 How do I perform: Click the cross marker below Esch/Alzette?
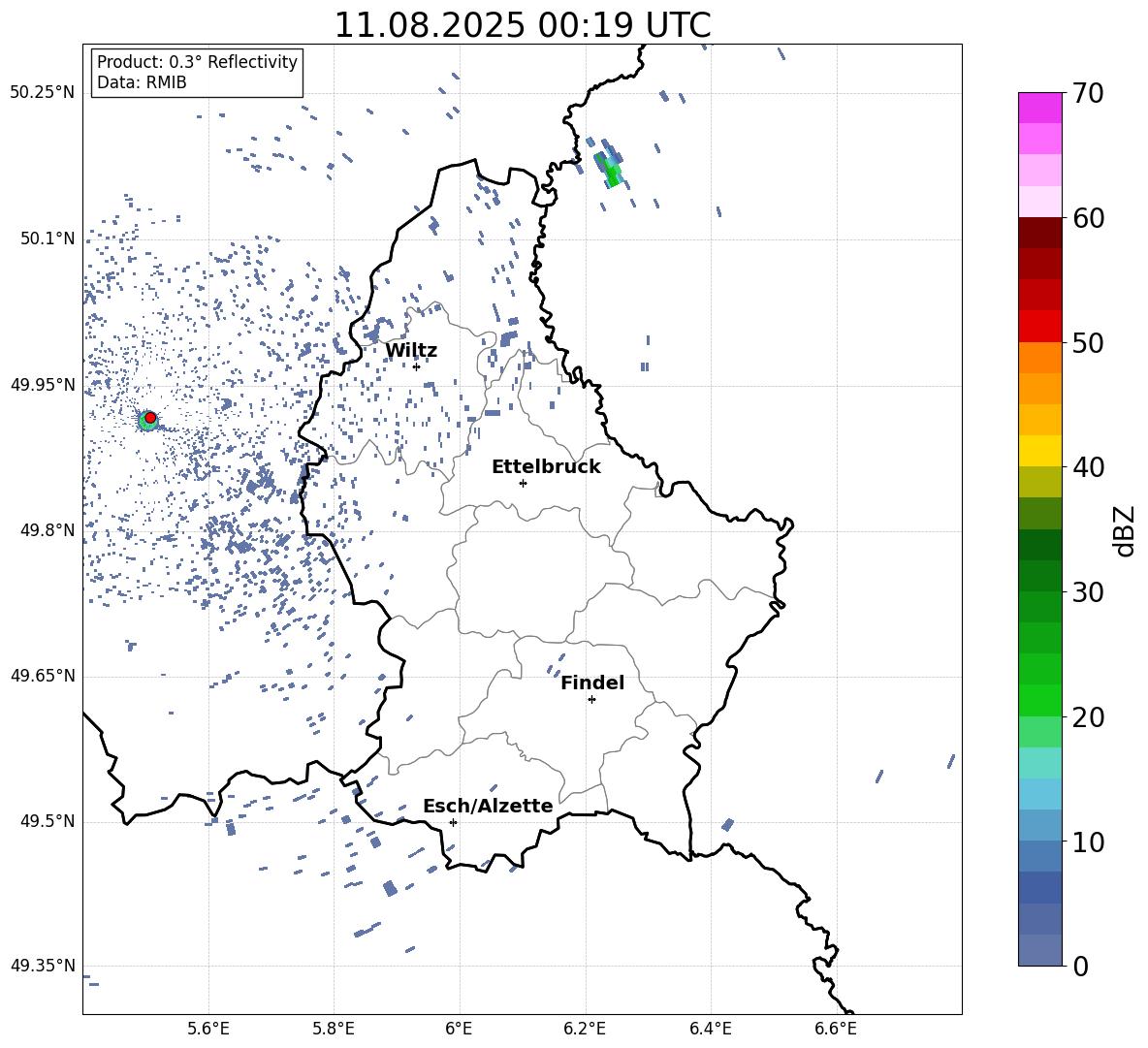point(453,822)
